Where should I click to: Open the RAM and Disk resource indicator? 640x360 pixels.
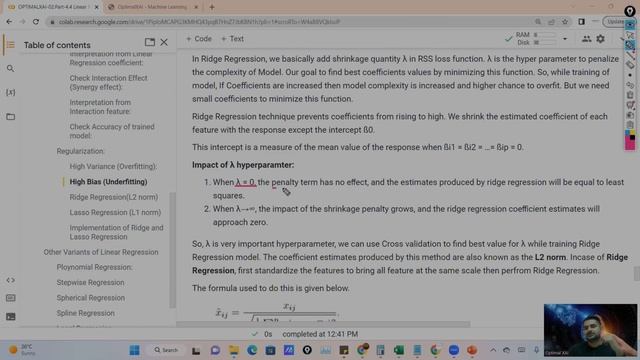coord(535,39)
